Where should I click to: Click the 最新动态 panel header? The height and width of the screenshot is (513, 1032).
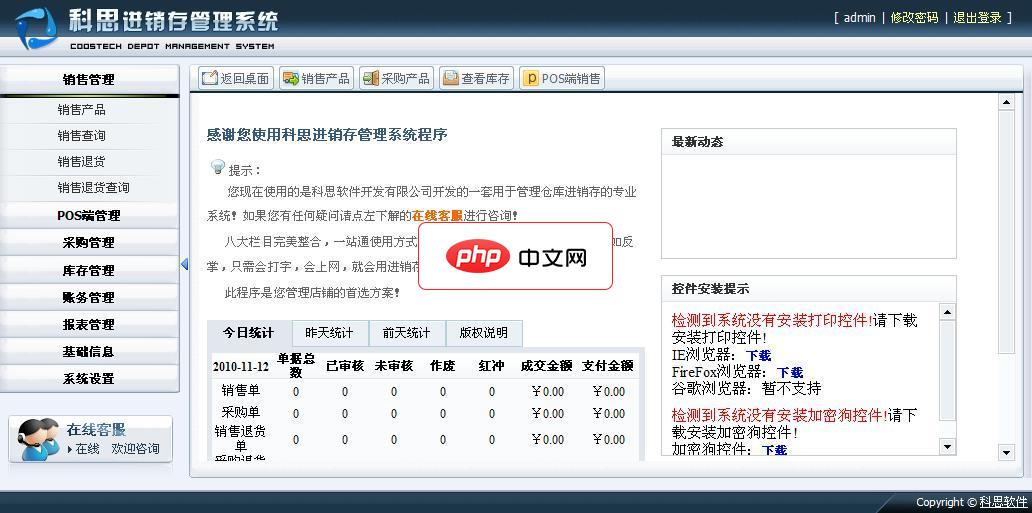click(808, 142)
